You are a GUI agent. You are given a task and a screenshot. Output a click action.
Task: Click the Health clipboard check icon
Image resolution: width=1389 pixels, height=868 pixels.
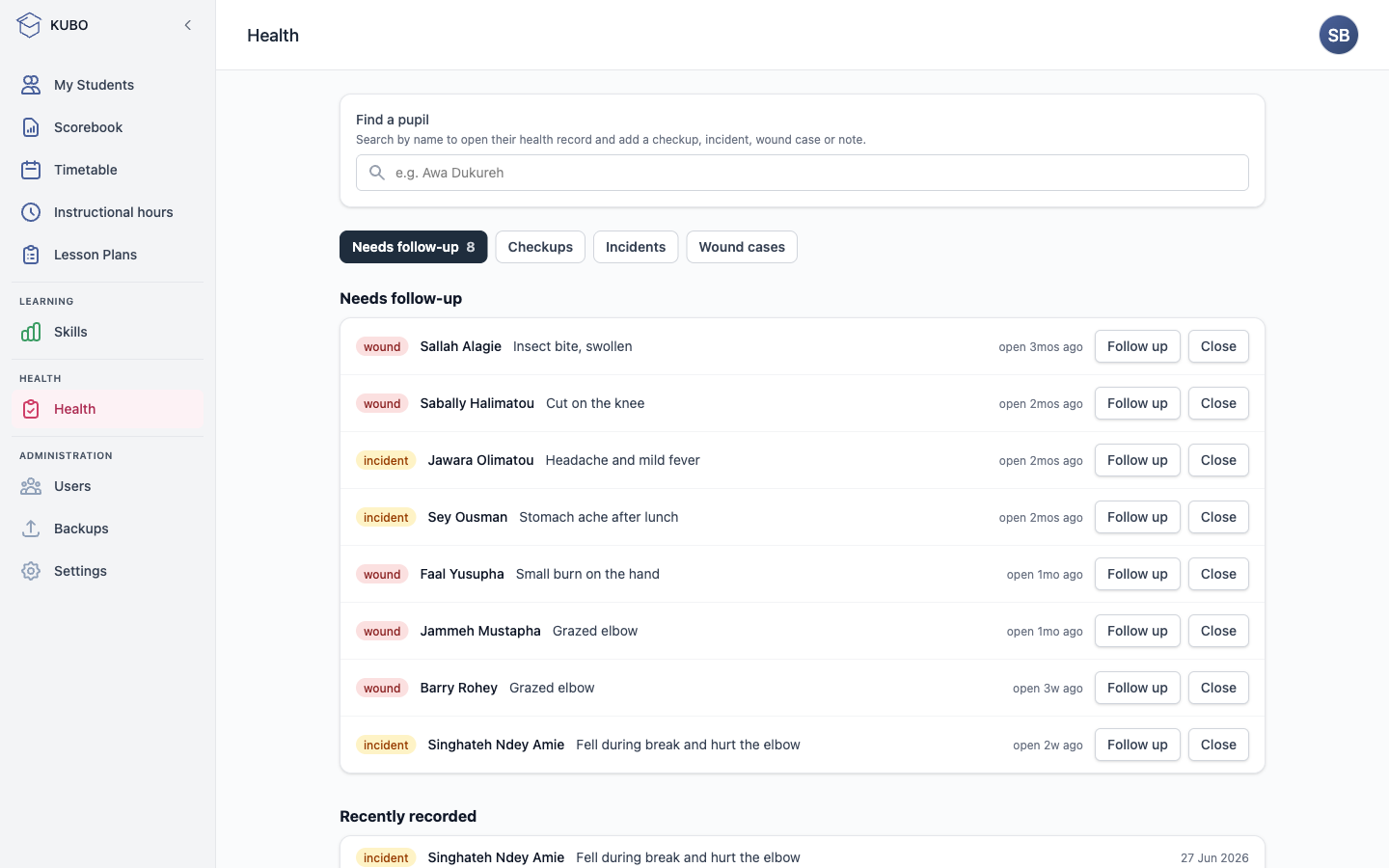(31, 409)
